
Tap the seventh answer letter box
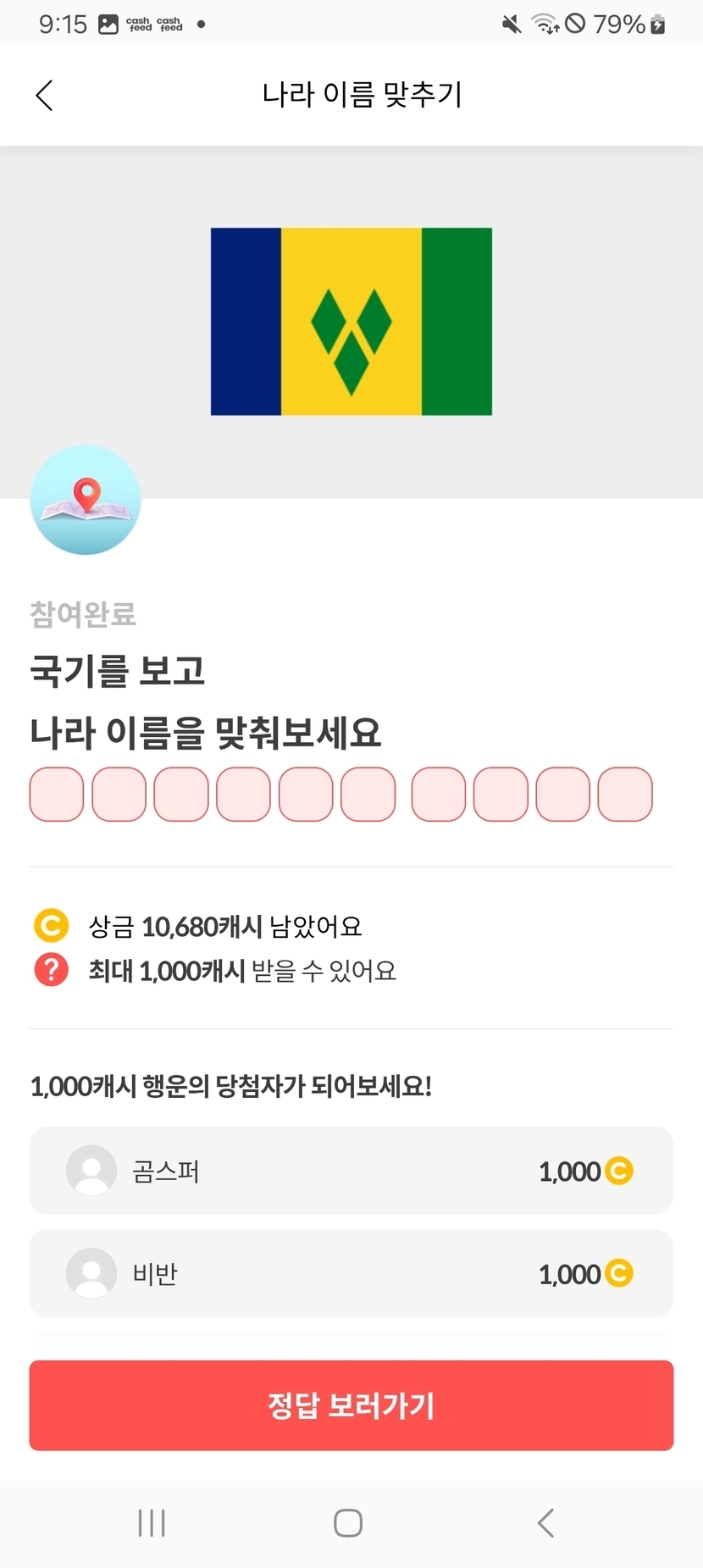(439, 795)
